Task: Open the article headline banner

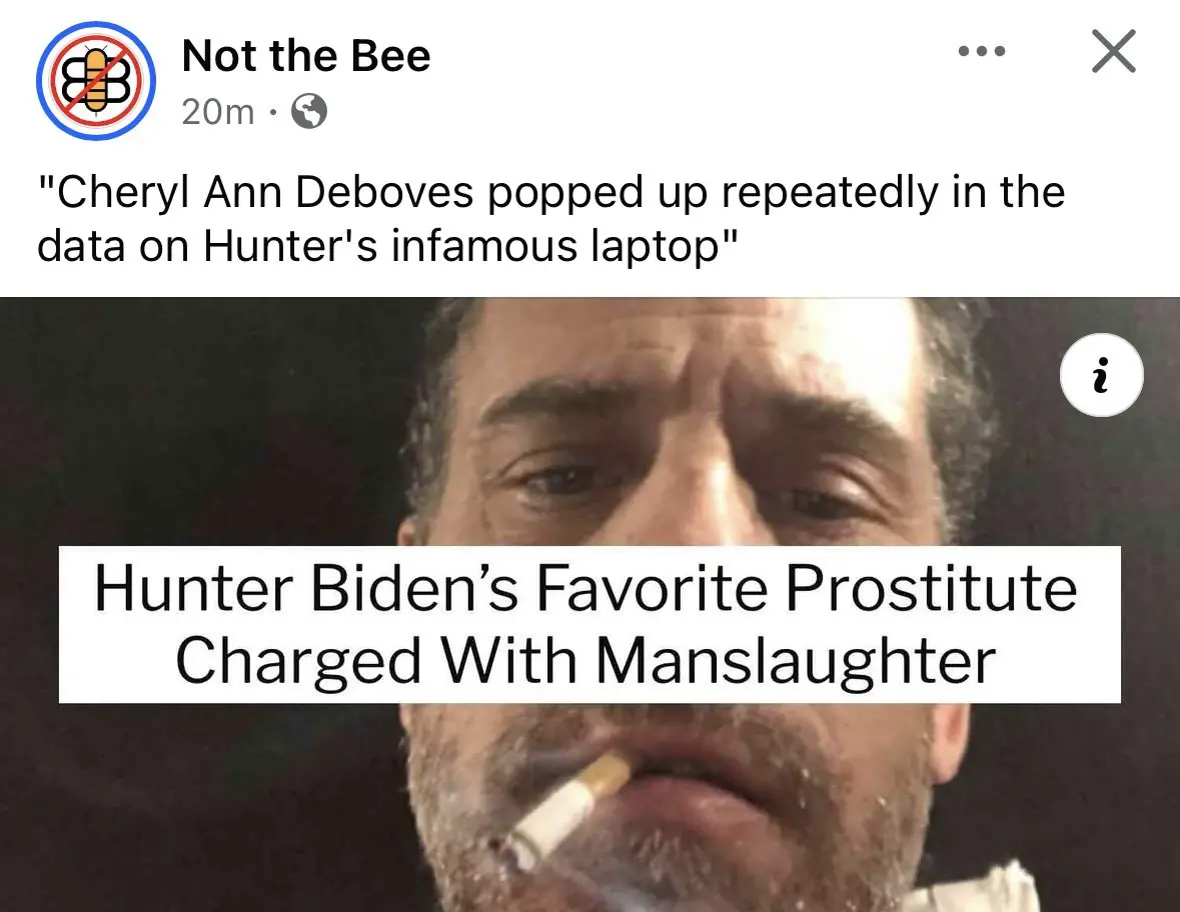Action: tap(589, 625)
